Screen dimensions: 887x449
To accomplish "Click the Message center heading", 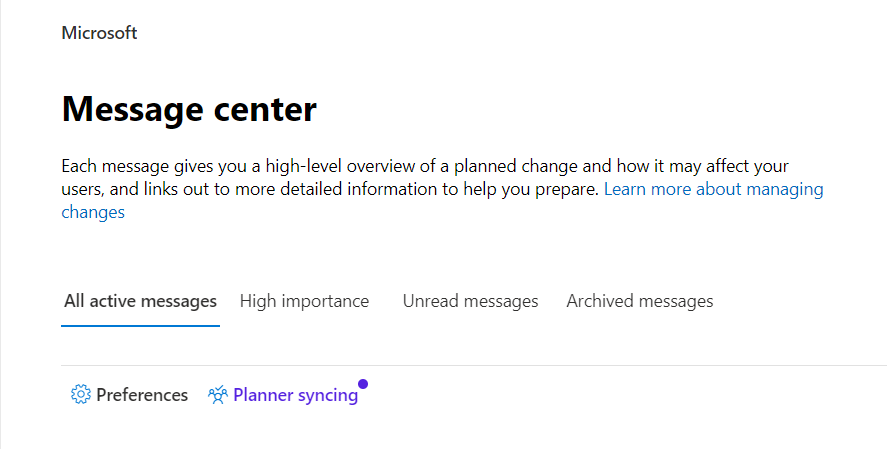I will [189, 109].
